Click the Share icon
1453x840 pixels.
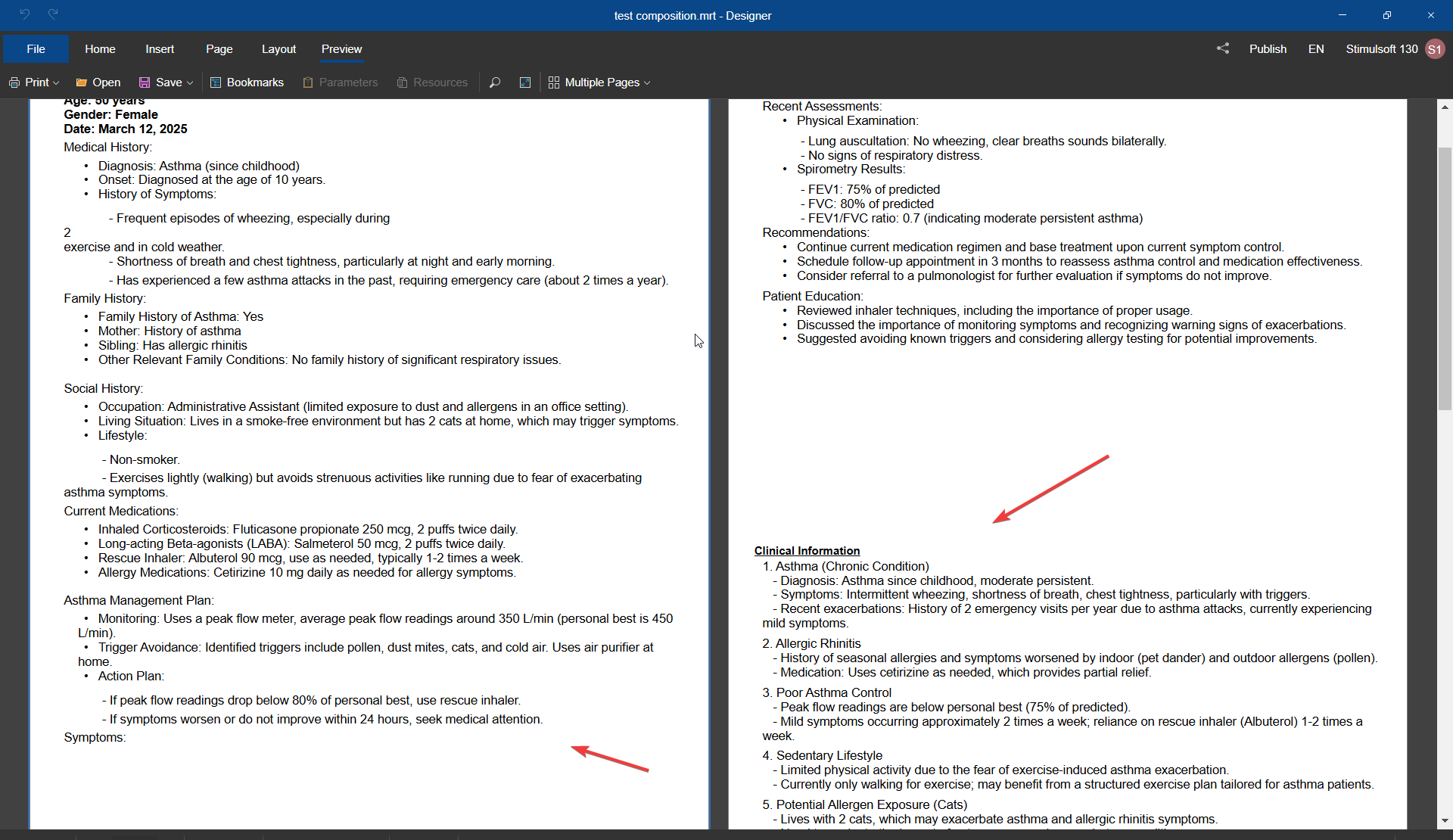1223,48
